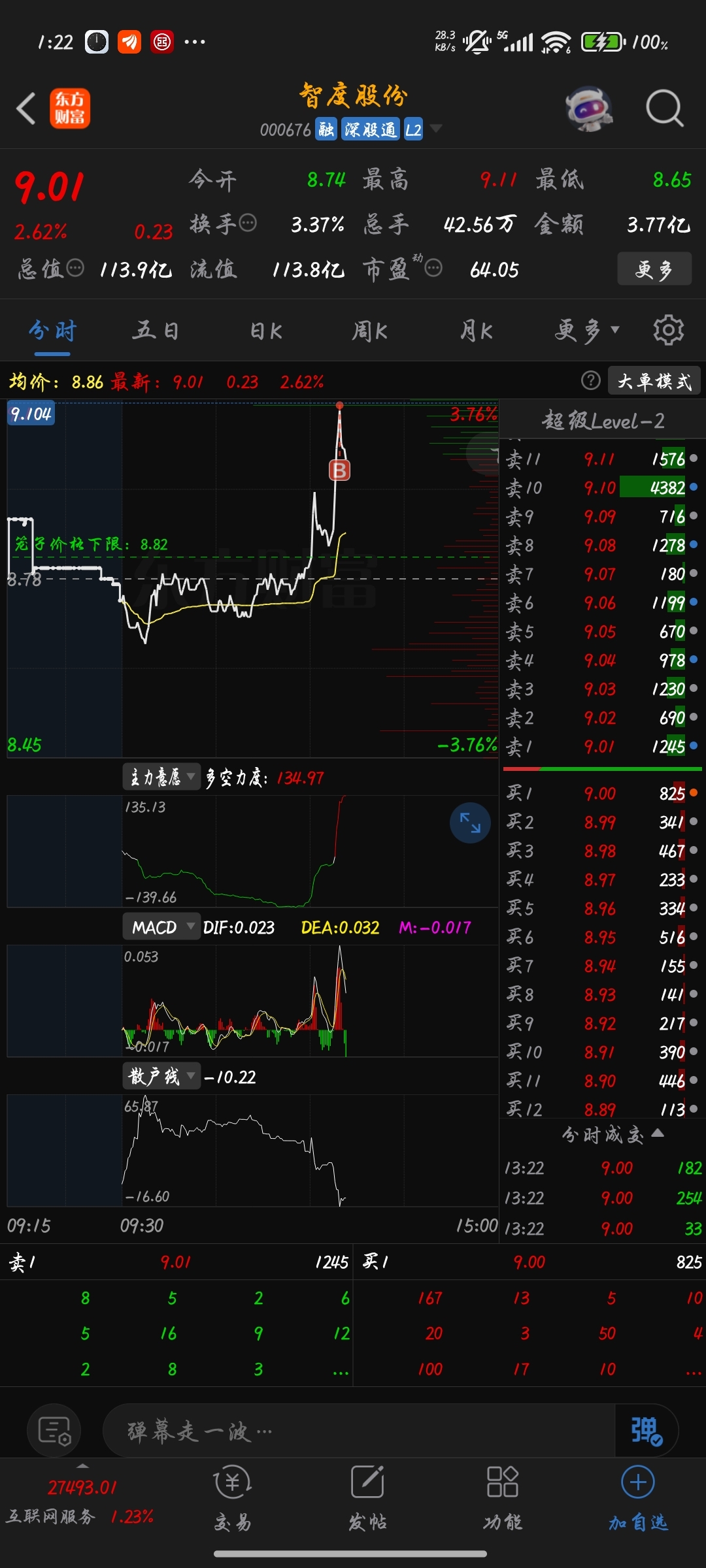Tap the 融 margin trading badge
The image size is (706, 1568).
[326, 129]
